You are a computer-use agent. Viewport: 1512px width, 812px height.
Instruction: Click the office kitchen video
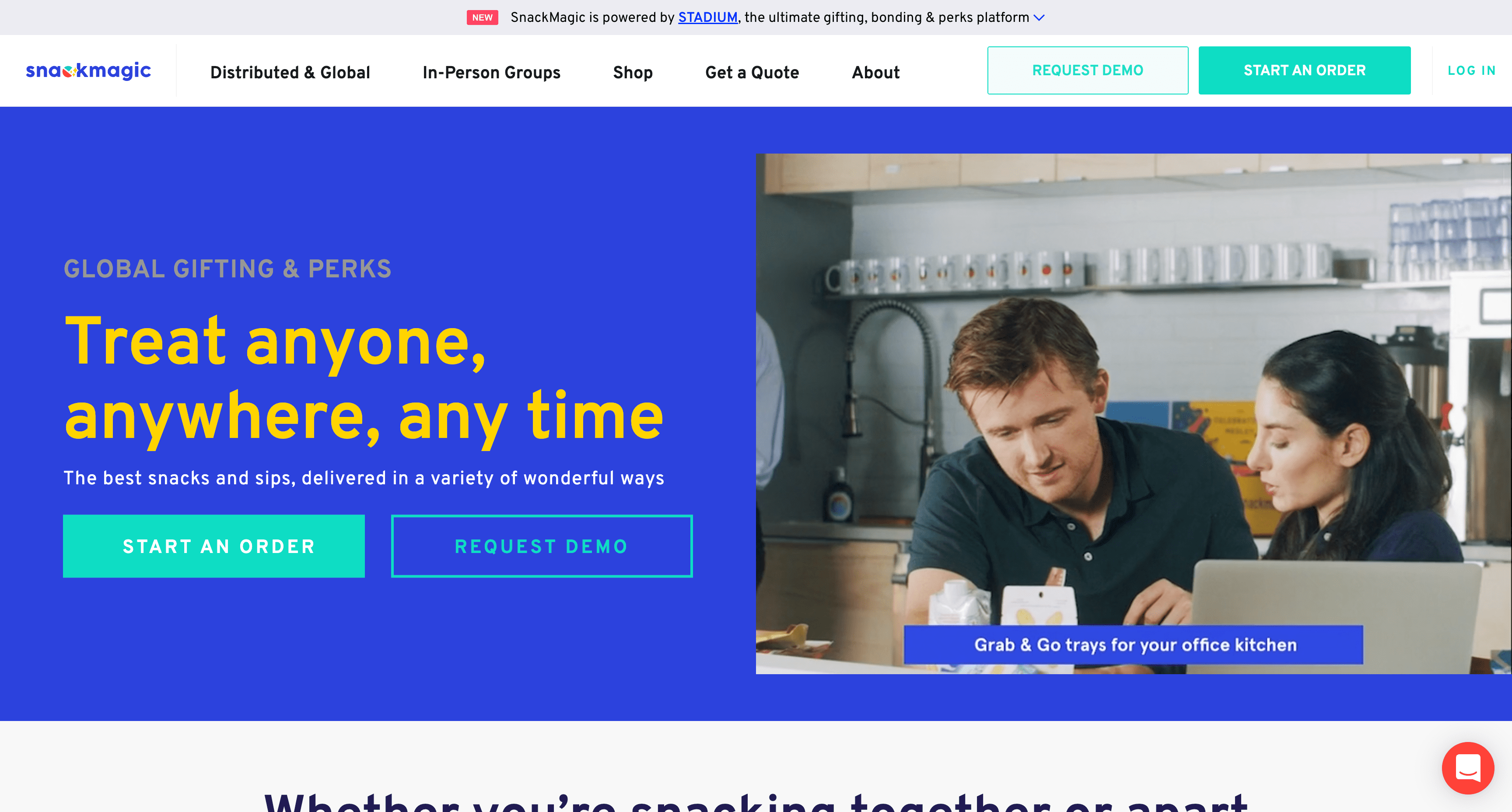point(1133,413)
